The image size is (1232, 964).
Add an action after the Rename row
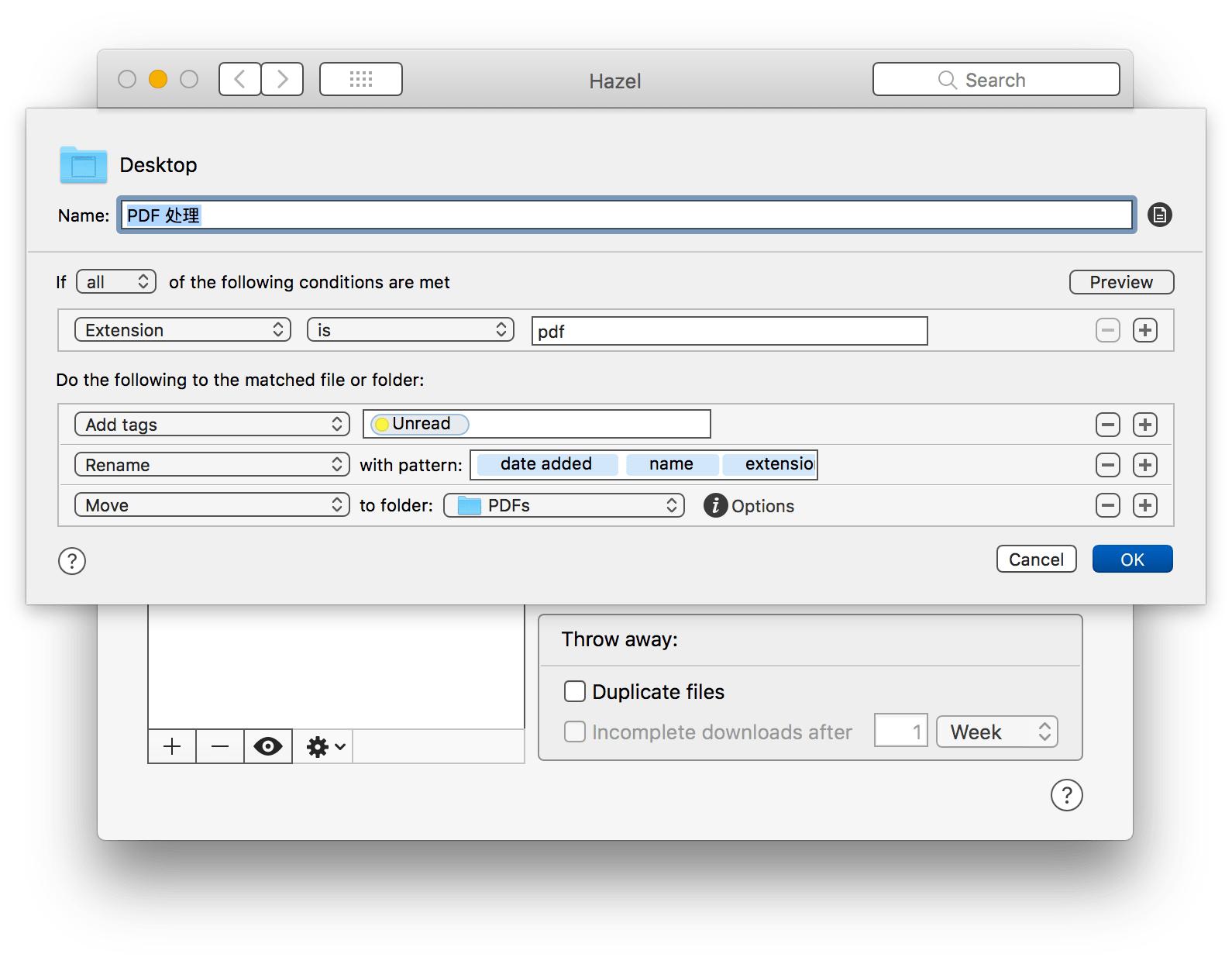(1144, 465)
